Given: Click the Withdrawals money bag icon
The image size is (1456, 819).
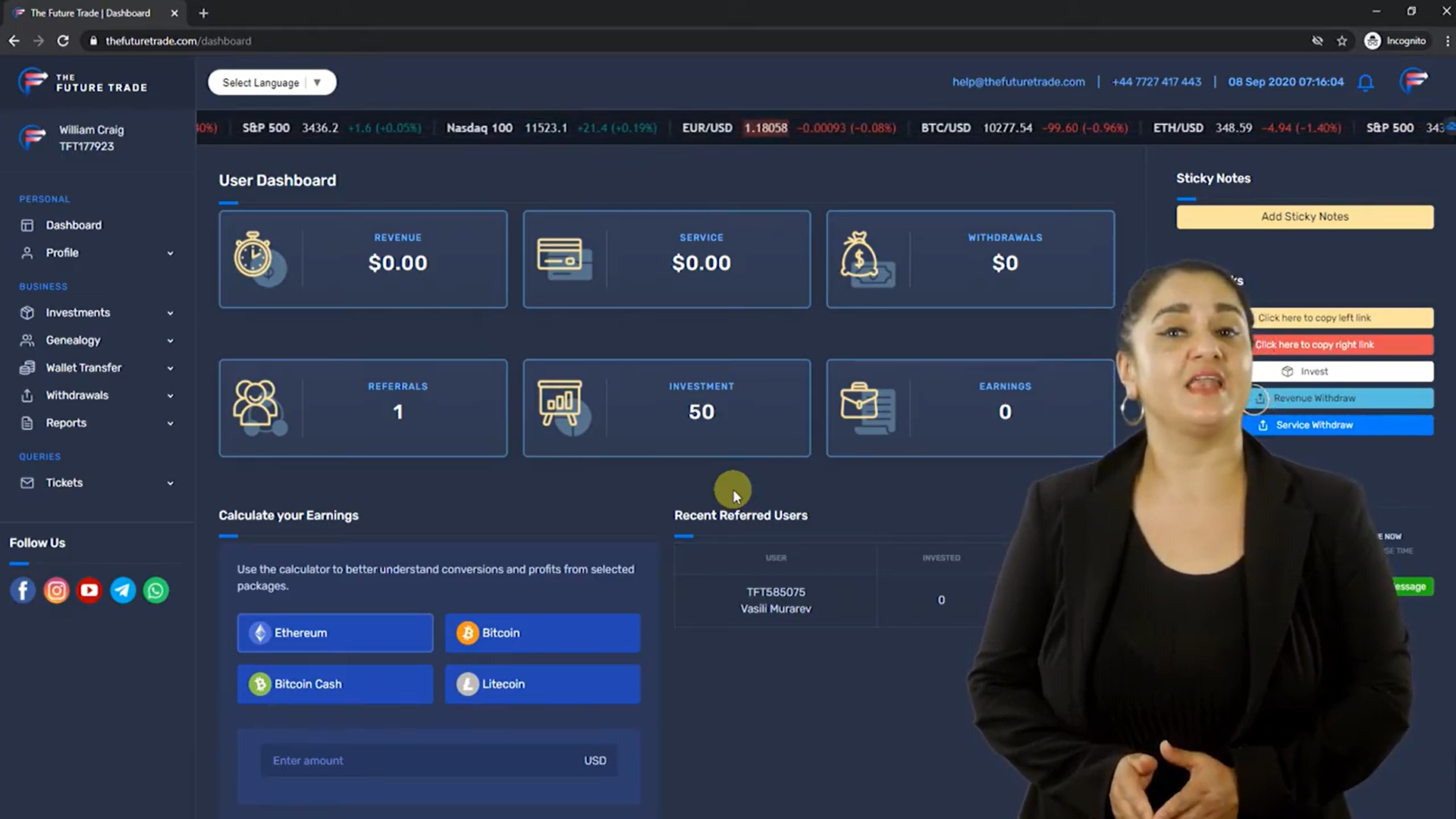Looking at the screenshot, I should point(867,259).
